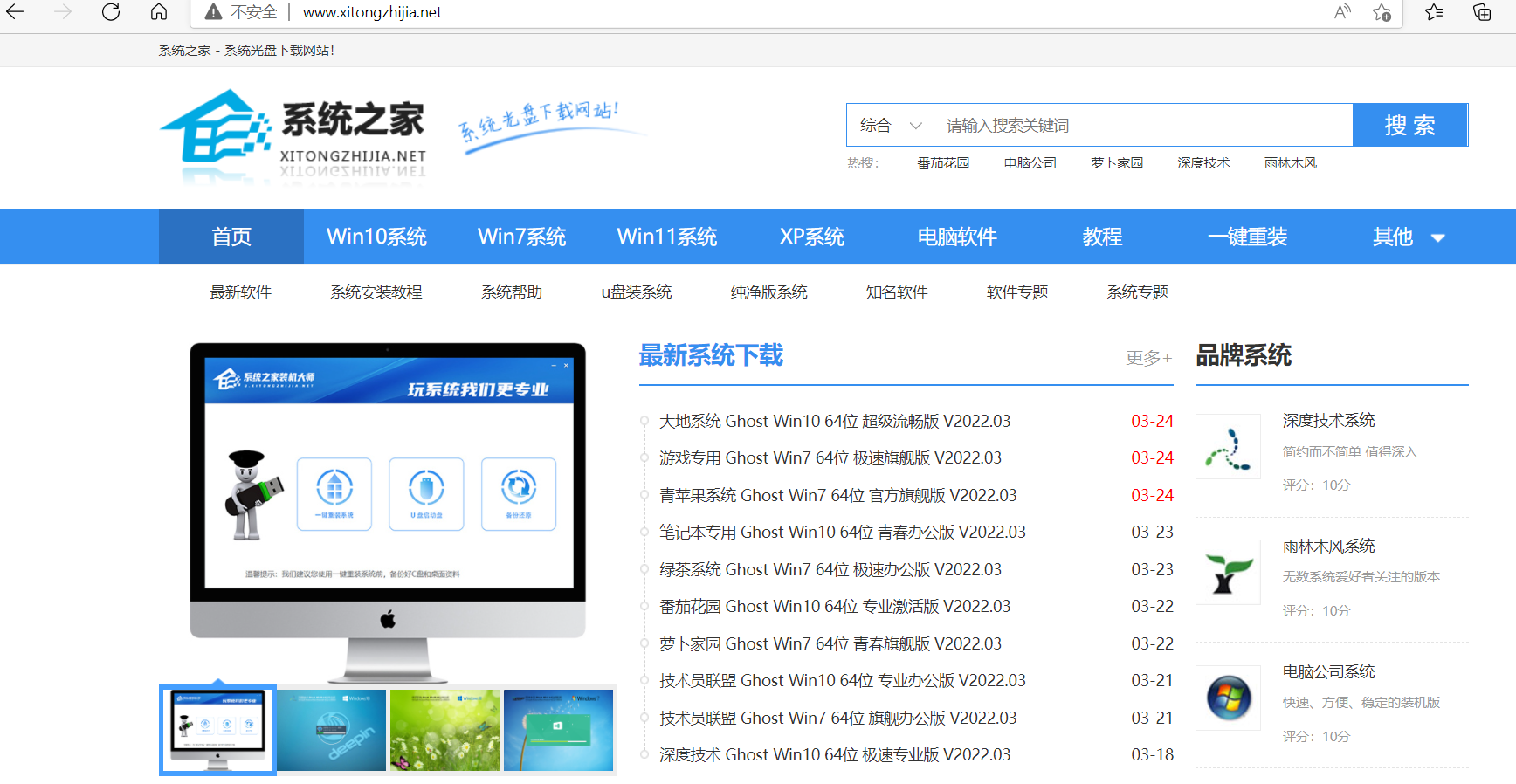Open the 综合 search category dropdown
This screenshot has height=784, width=1516.
click(890, 126)
